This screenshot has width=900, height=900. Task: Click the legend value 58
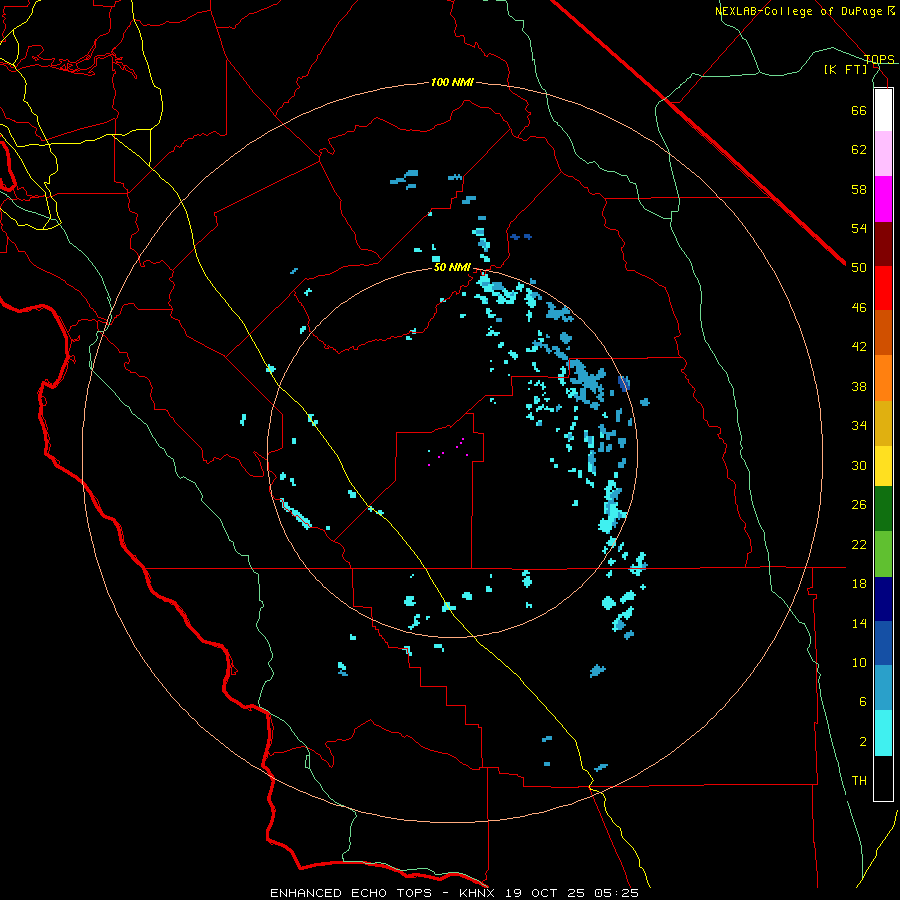(859, 189)
